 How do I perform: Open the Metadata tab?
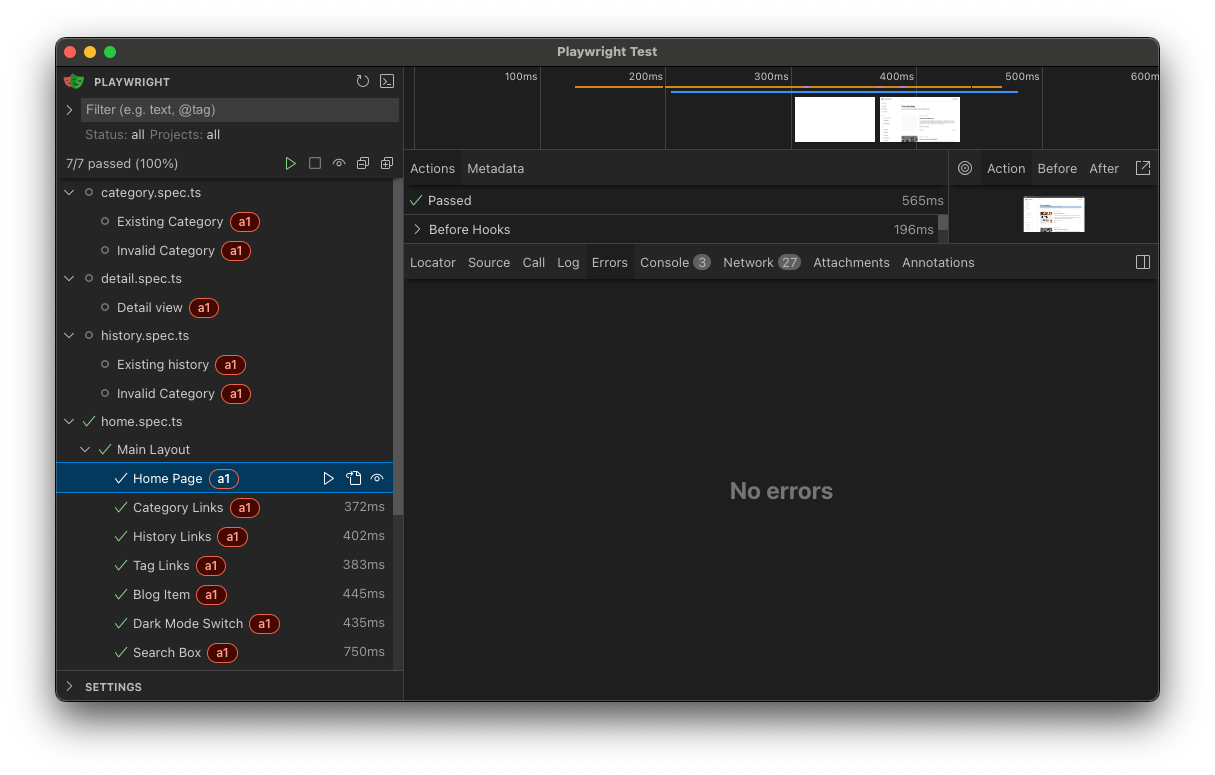tap(495, 168)
